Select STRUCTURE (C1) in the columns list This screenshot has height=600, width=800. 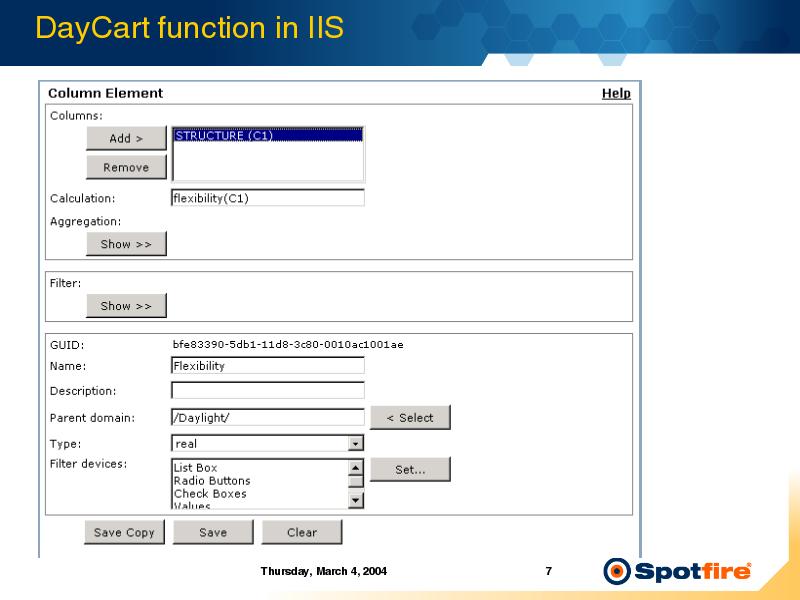coord(268,135)
